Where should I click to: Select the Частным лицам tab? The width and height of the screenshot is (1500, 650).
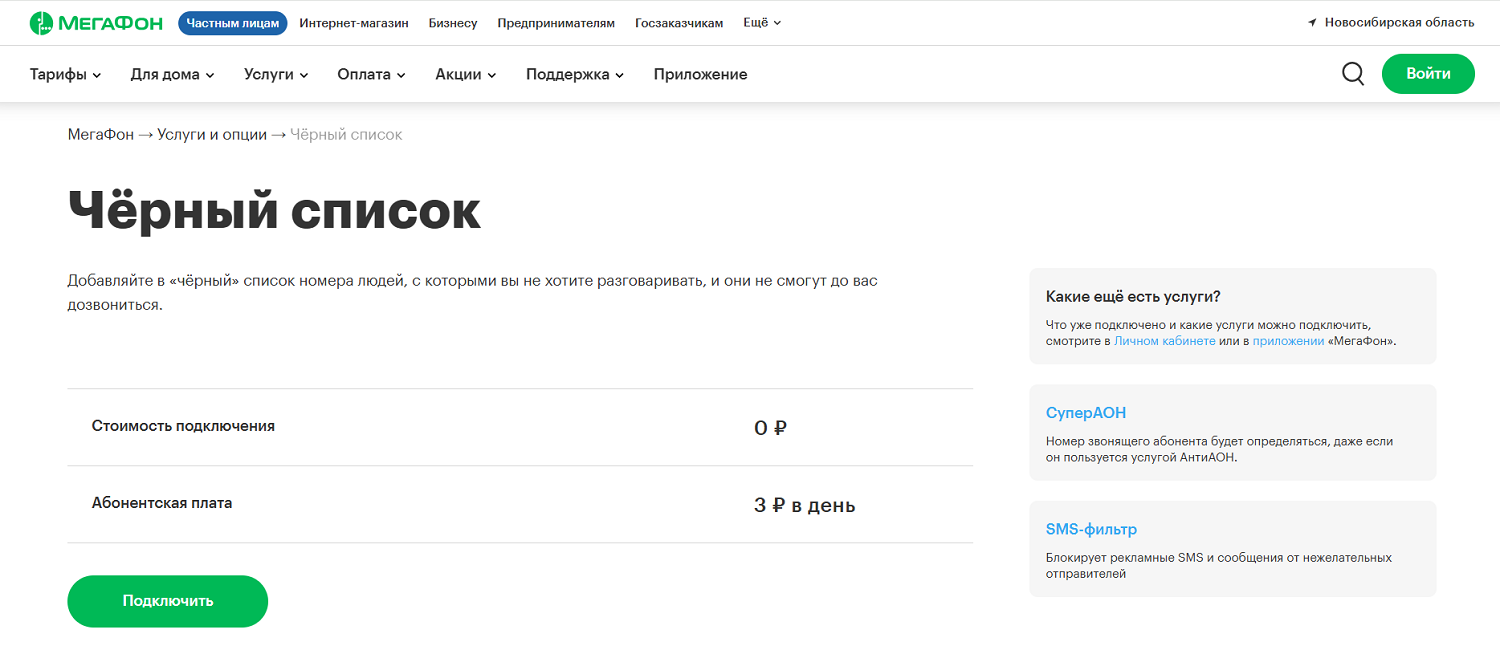[x=233, y=23]
